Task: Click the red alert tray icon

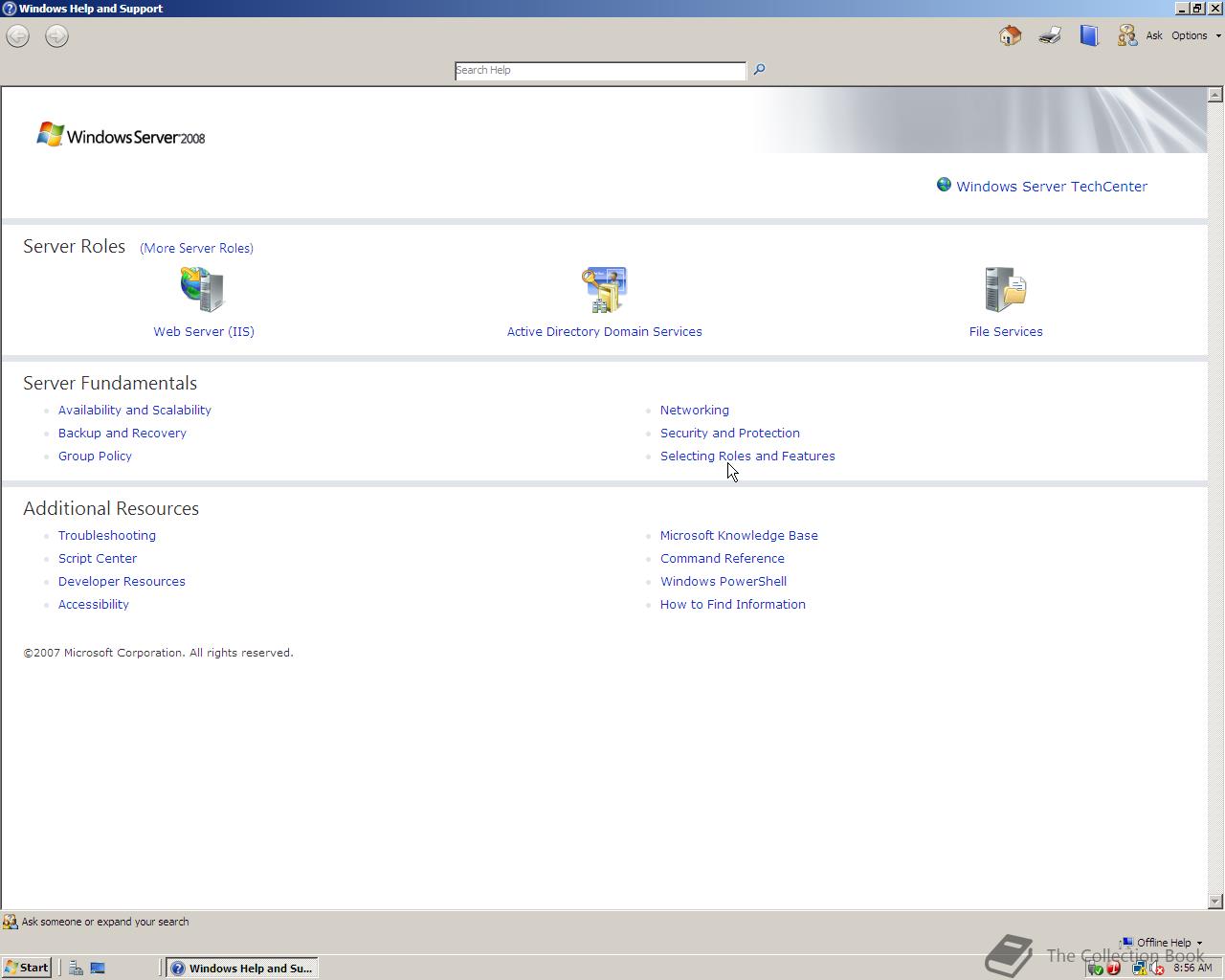Action: coord(1113,969)
